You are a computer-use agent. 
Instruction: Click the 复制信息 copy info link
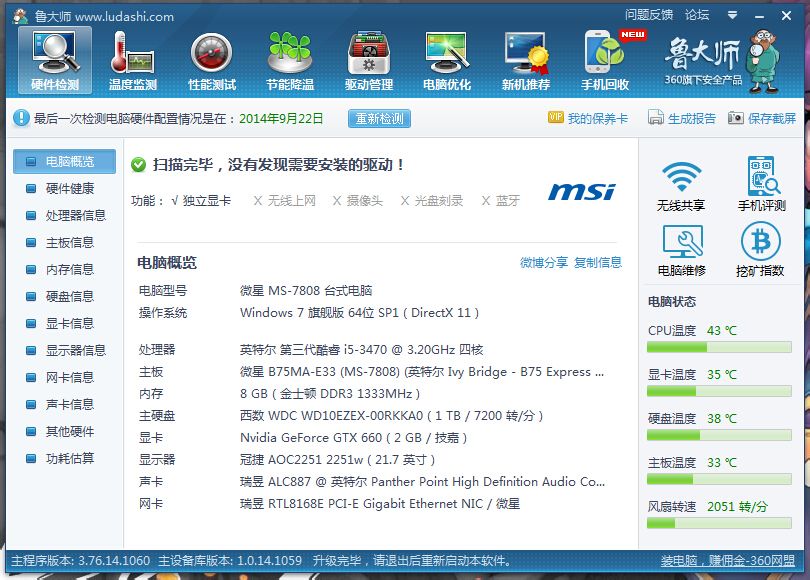point(598,262)
